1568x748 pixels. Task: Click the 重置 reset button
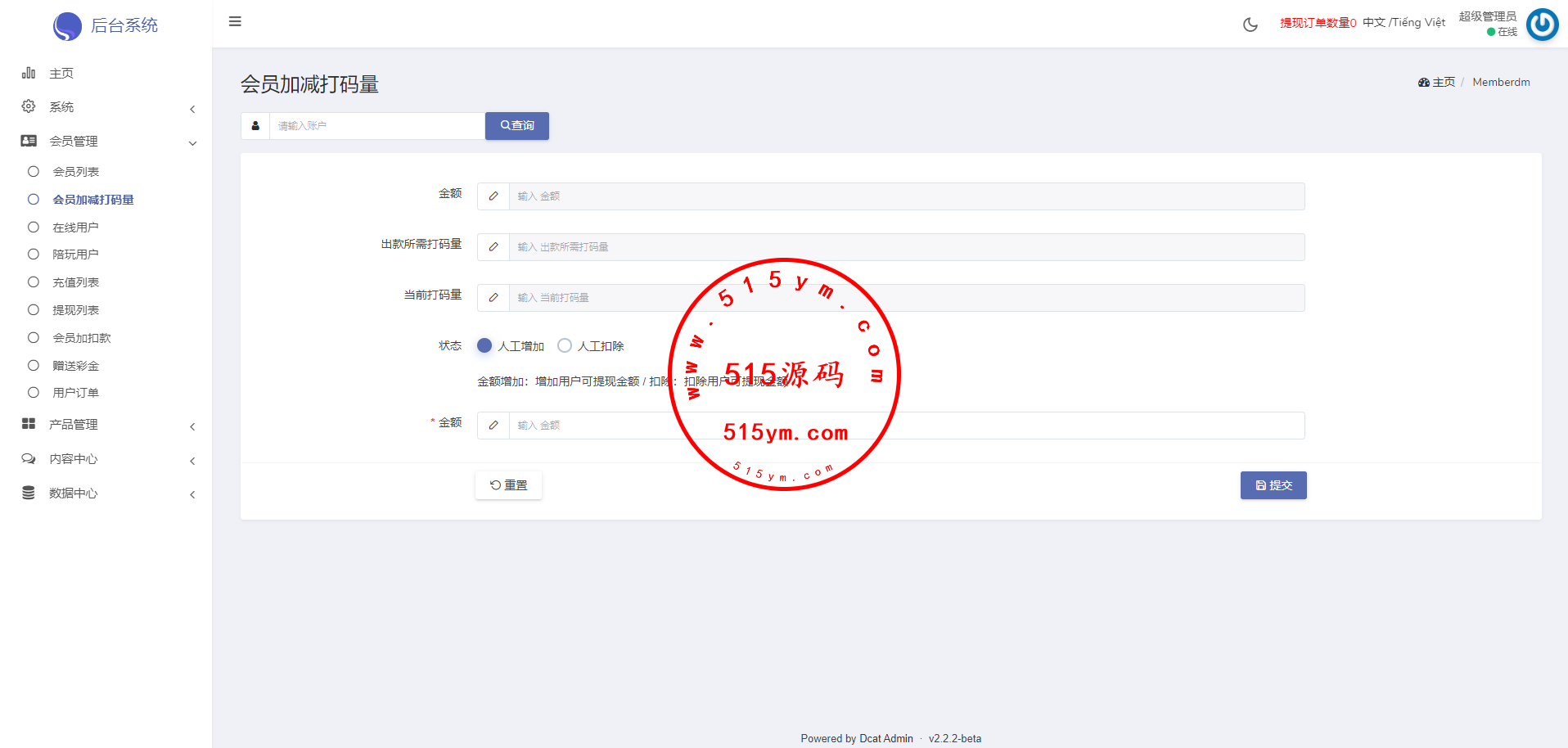tap(508, 485)
